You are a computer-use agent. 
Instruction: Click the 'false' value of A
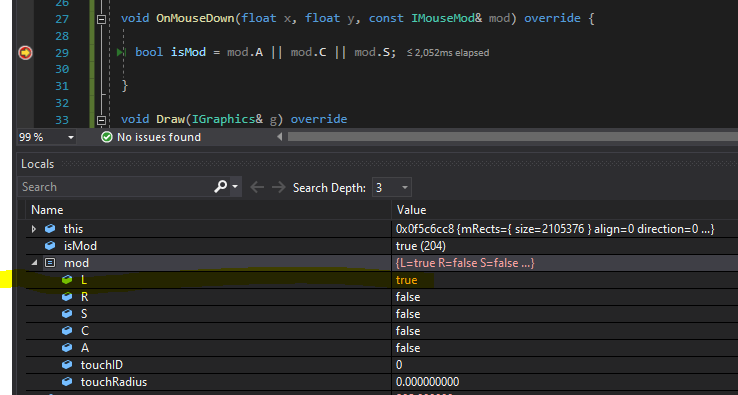408,348
